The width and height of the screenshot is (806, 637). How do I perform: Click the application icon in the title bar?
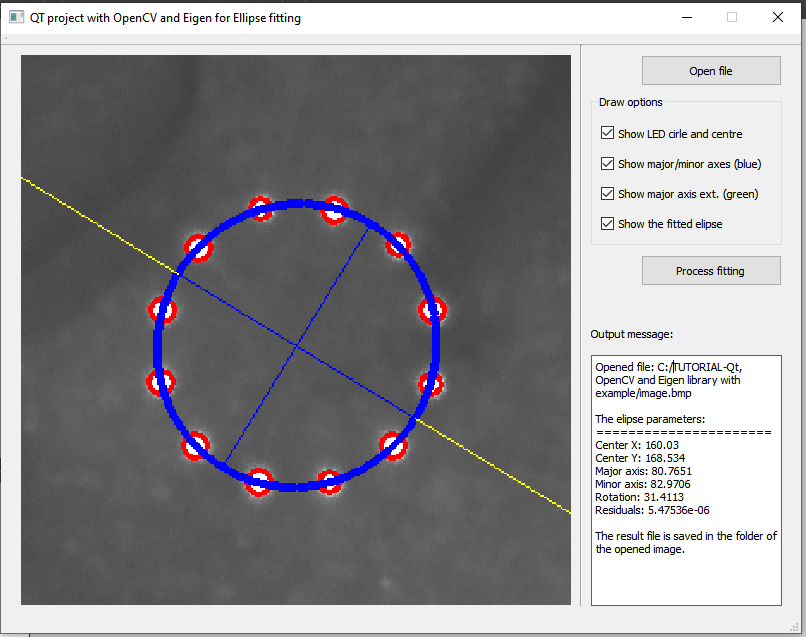tap(14, 17)
